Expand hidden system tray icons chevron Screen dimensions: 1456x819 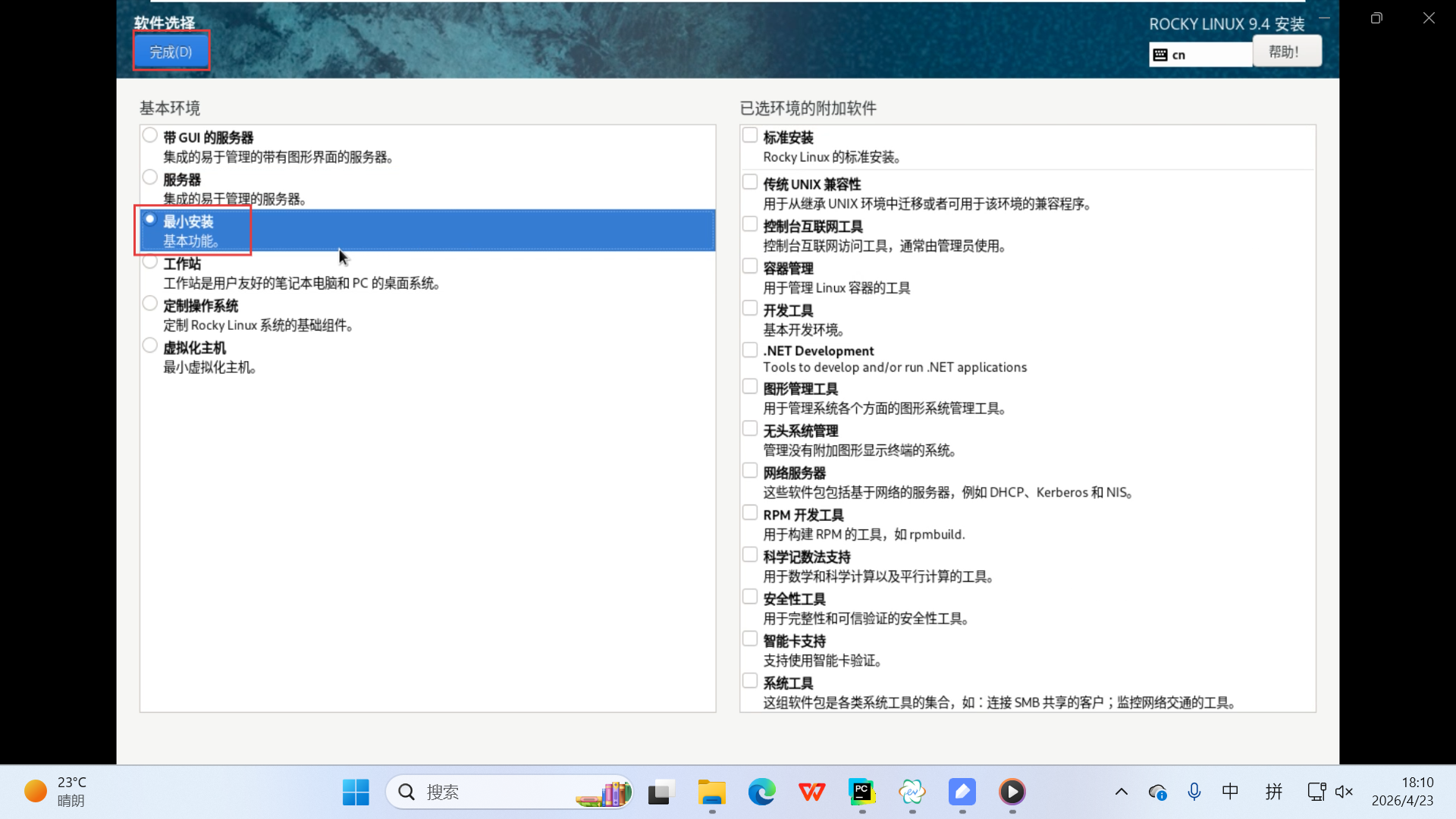click(1121, 792)
